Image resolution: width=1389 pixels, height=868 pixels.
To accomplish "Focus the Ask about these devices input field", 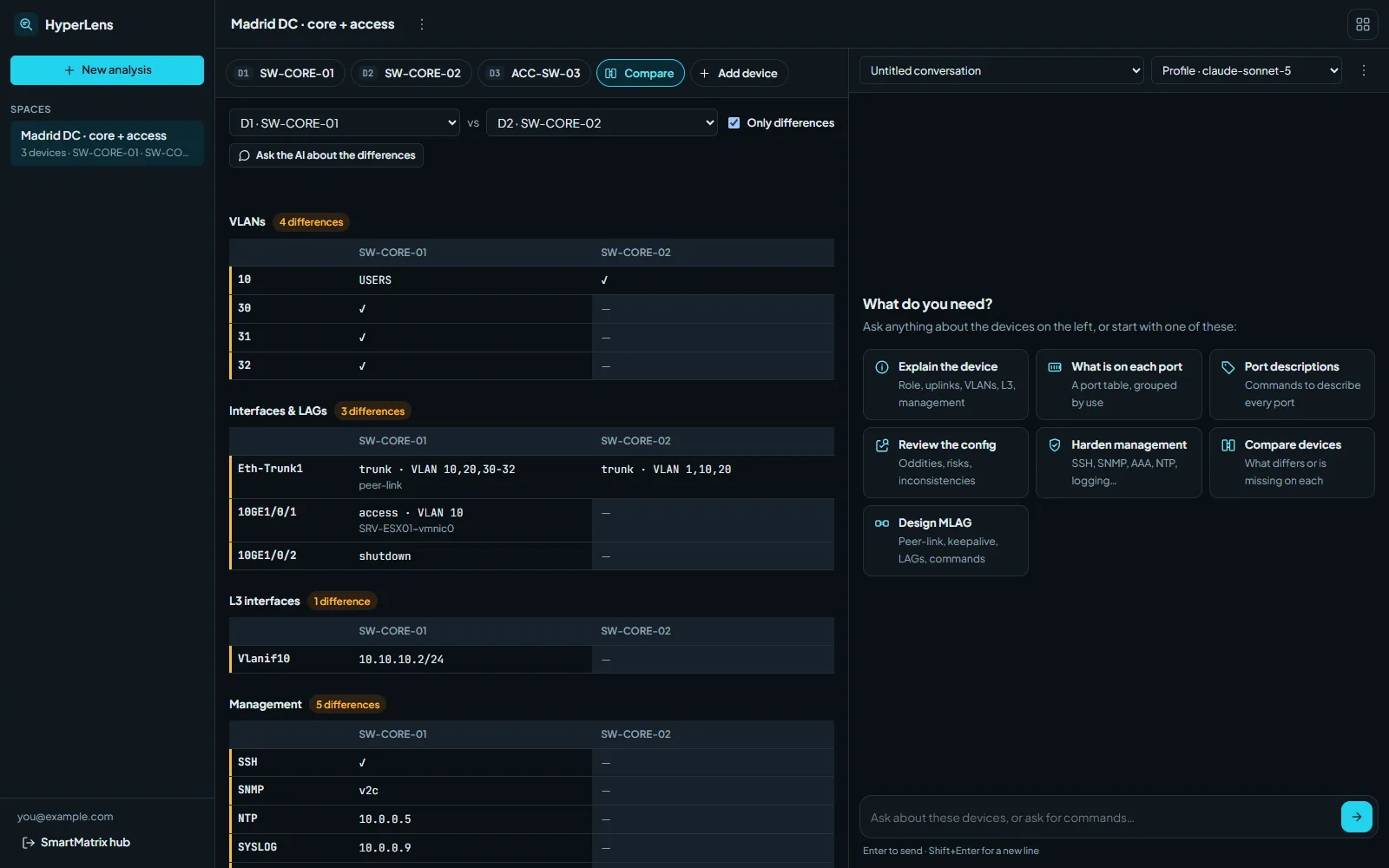I will tap(1101, 818).
